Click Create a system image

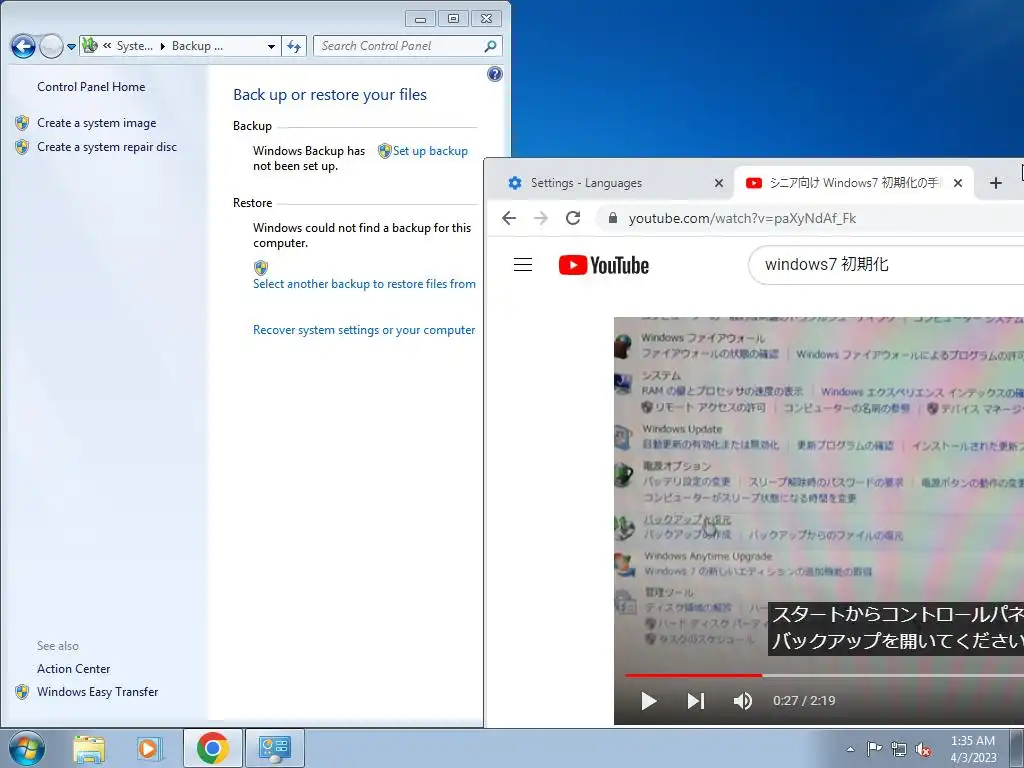tap(97, 123)
